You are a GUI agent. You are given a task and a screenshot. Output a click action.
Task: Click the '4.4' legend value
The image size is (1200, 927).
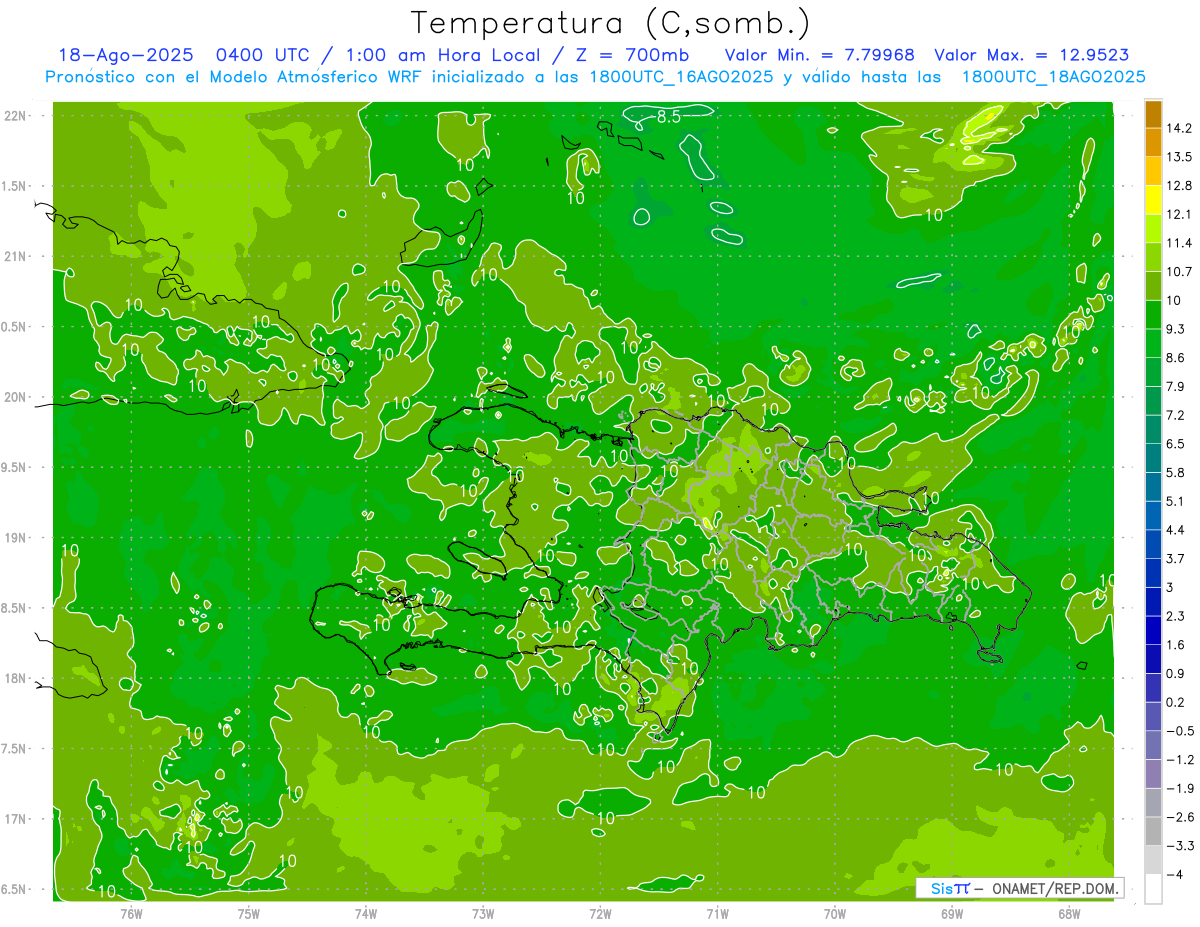point(1176,530)
